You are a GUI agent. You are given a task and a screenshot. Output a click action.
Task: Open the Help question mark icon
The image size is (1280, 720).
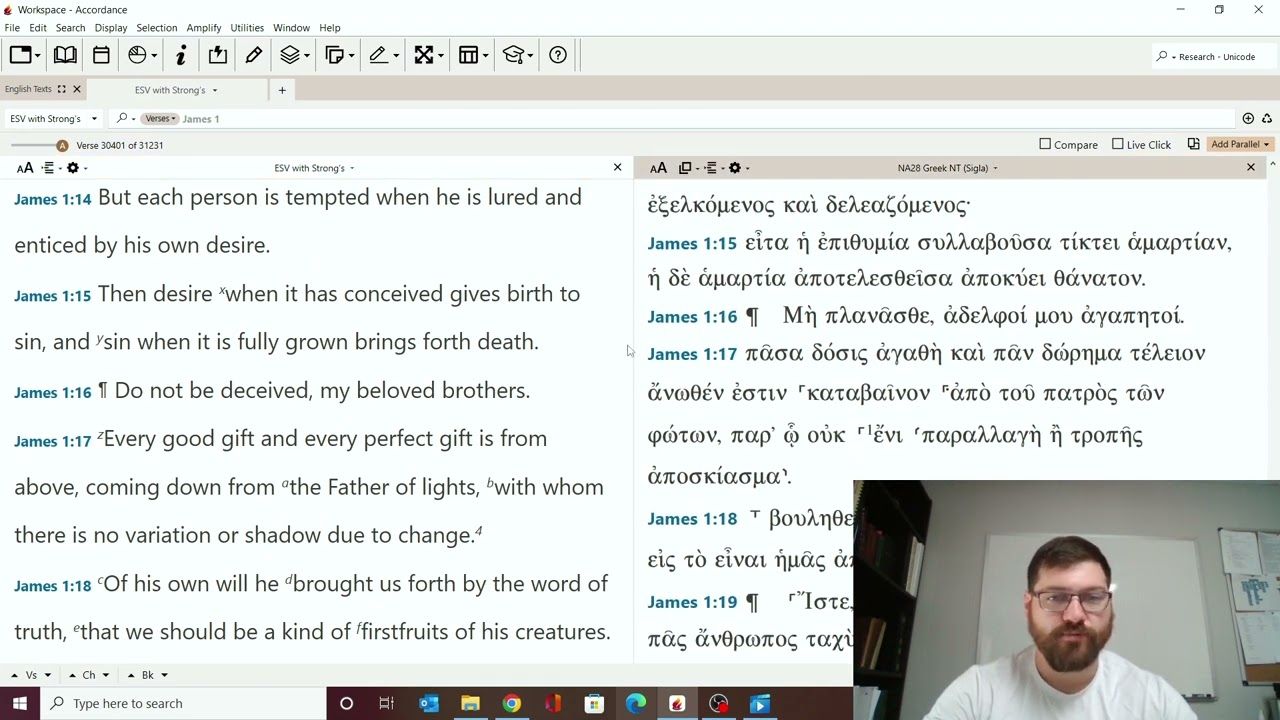coord(558,56)
